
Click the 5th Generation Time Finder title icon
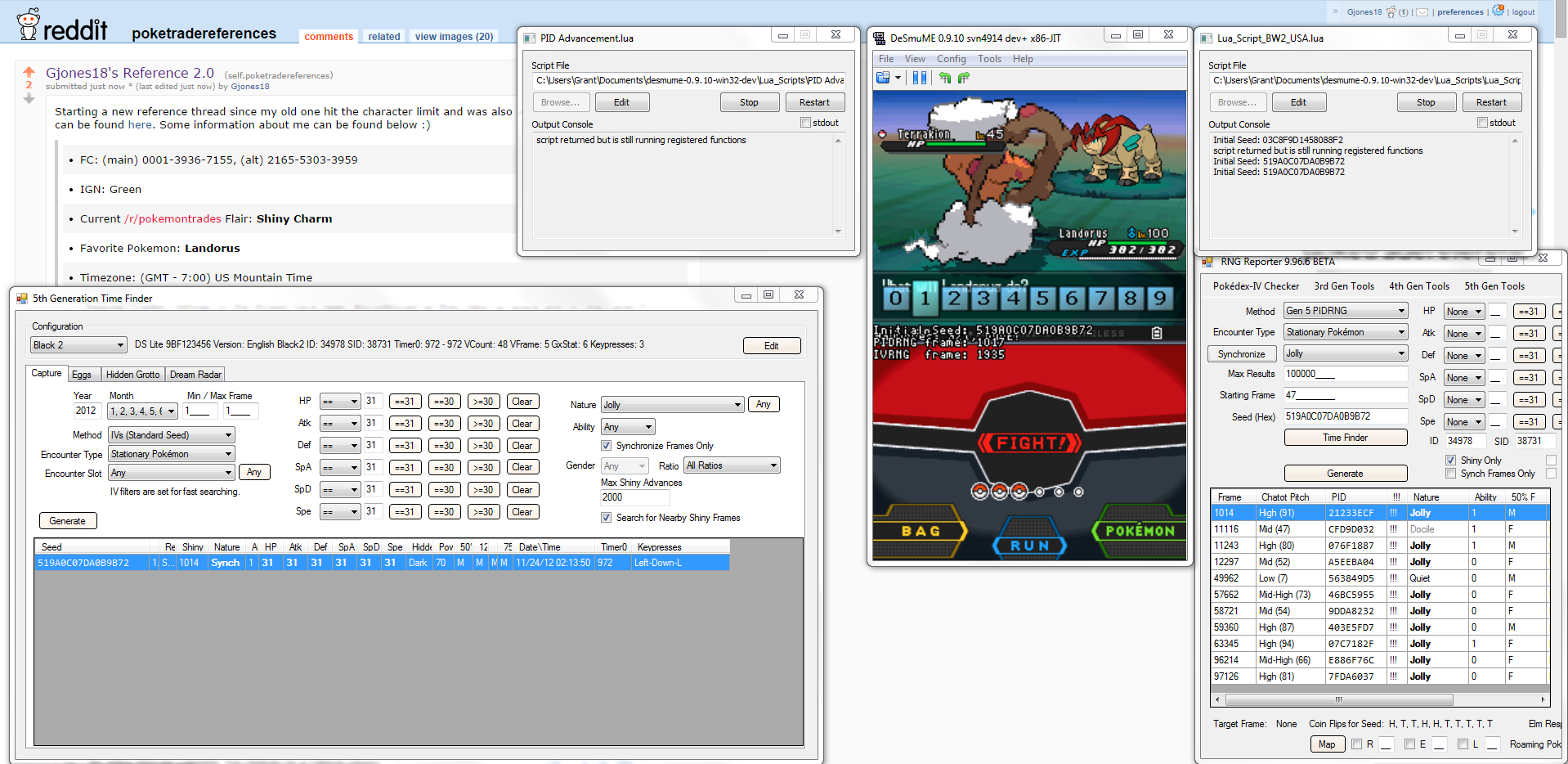click(x=22, y=299)
